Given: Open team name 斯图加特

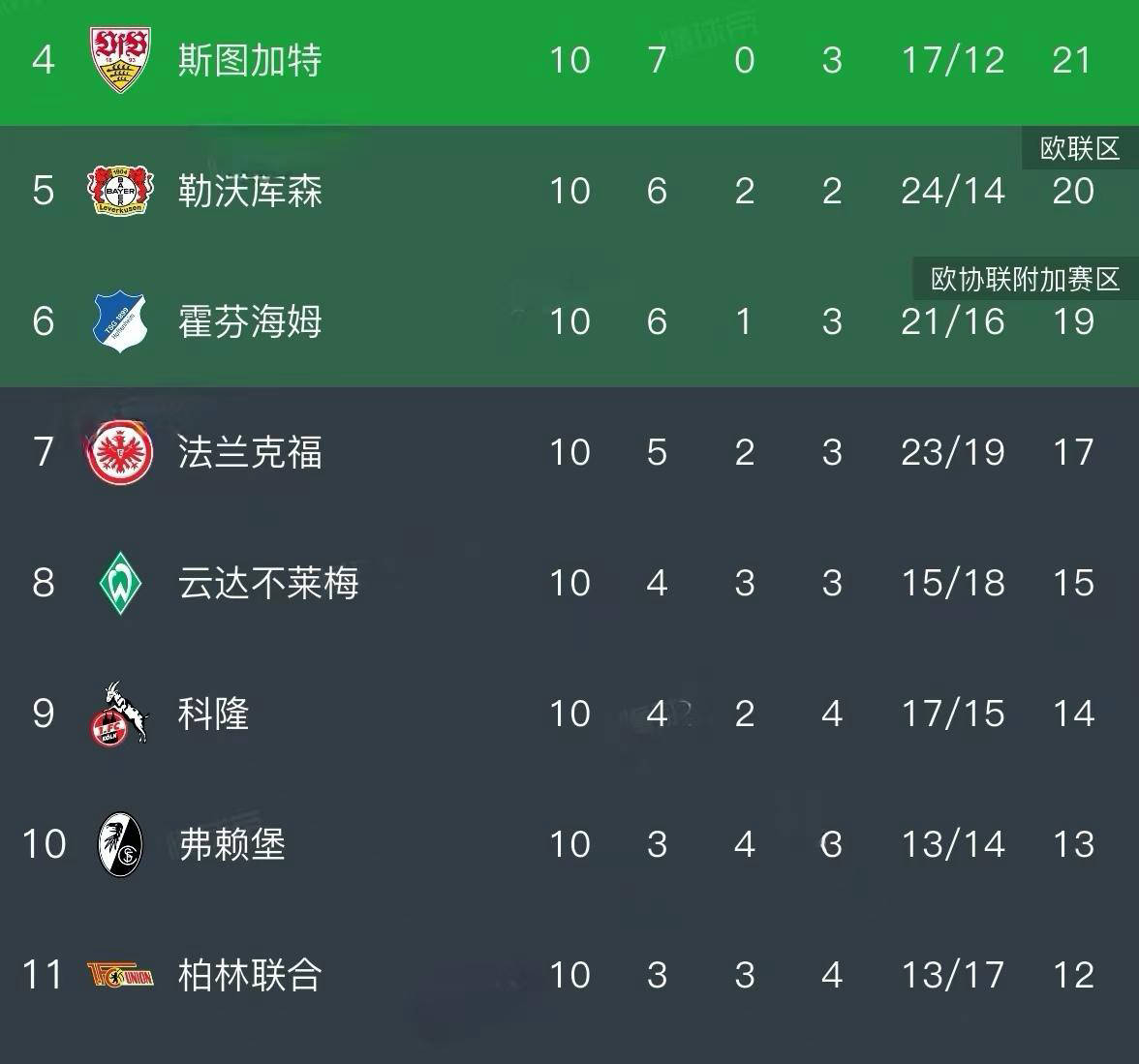Looking at the screenshot, I should tap(250, 60).
